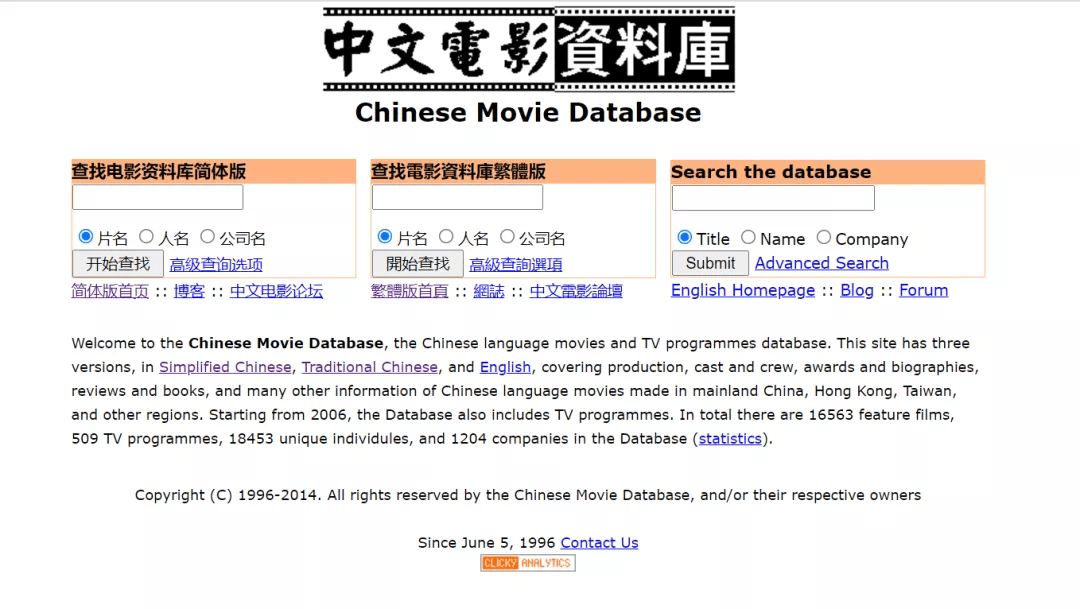
Task: Focus the simplified Chinese search input field
Action: pyautogui.click(x=158, y=197)
